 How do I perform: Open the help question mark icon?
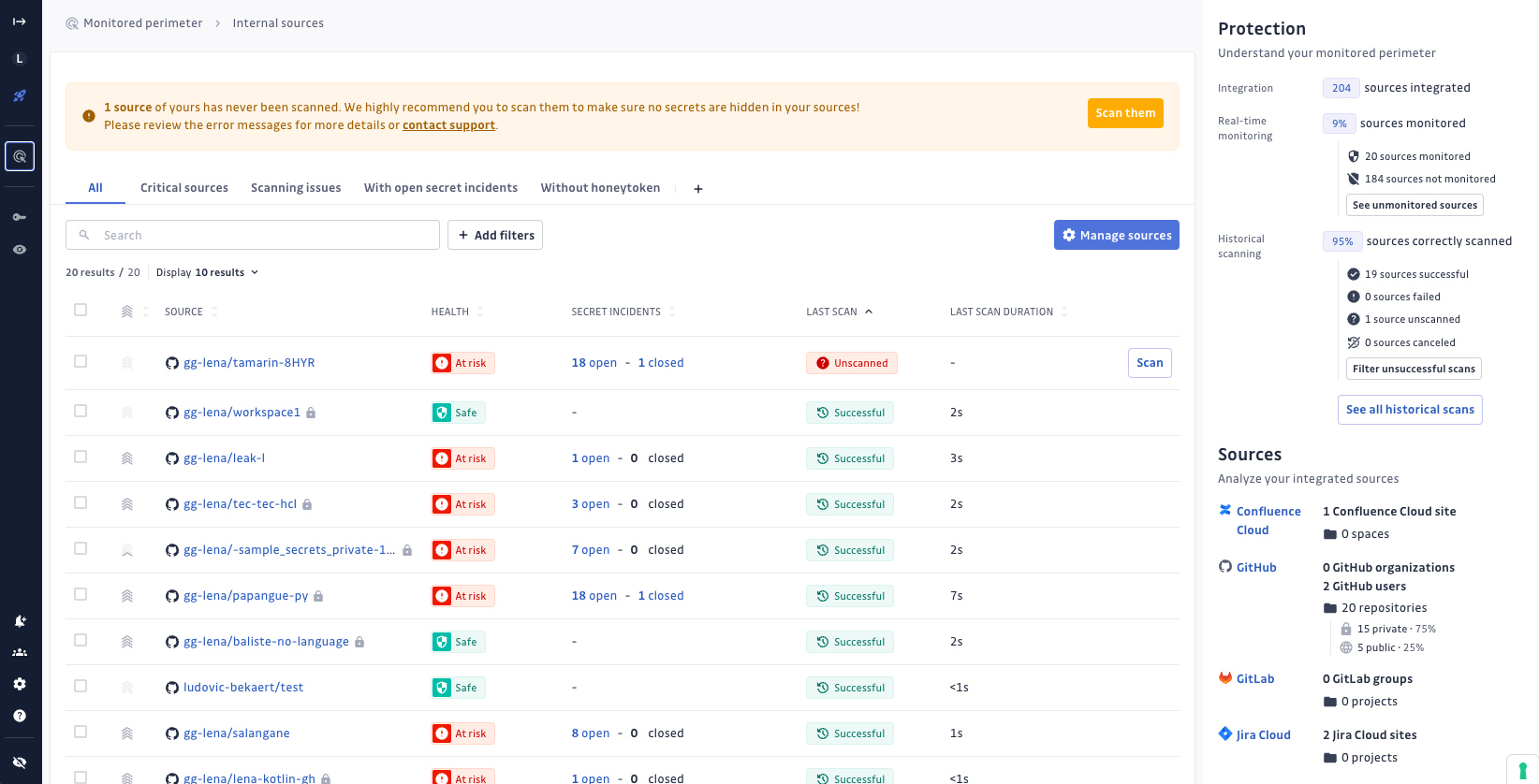click(19, 717)
